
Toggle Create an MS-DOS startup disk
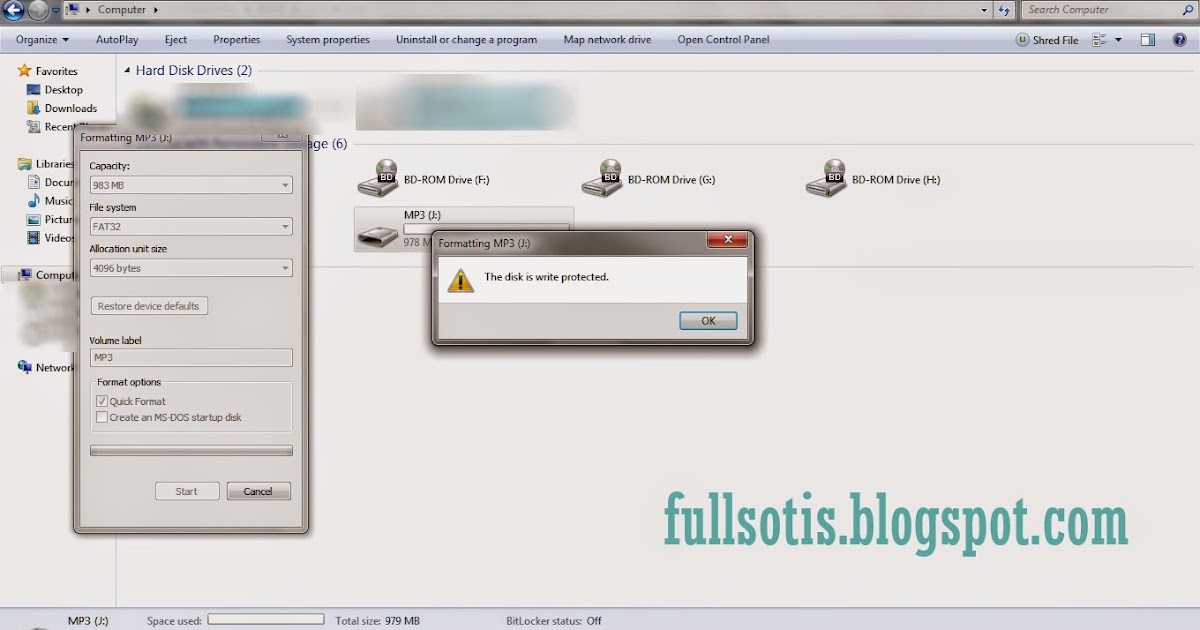coord(101,417)
